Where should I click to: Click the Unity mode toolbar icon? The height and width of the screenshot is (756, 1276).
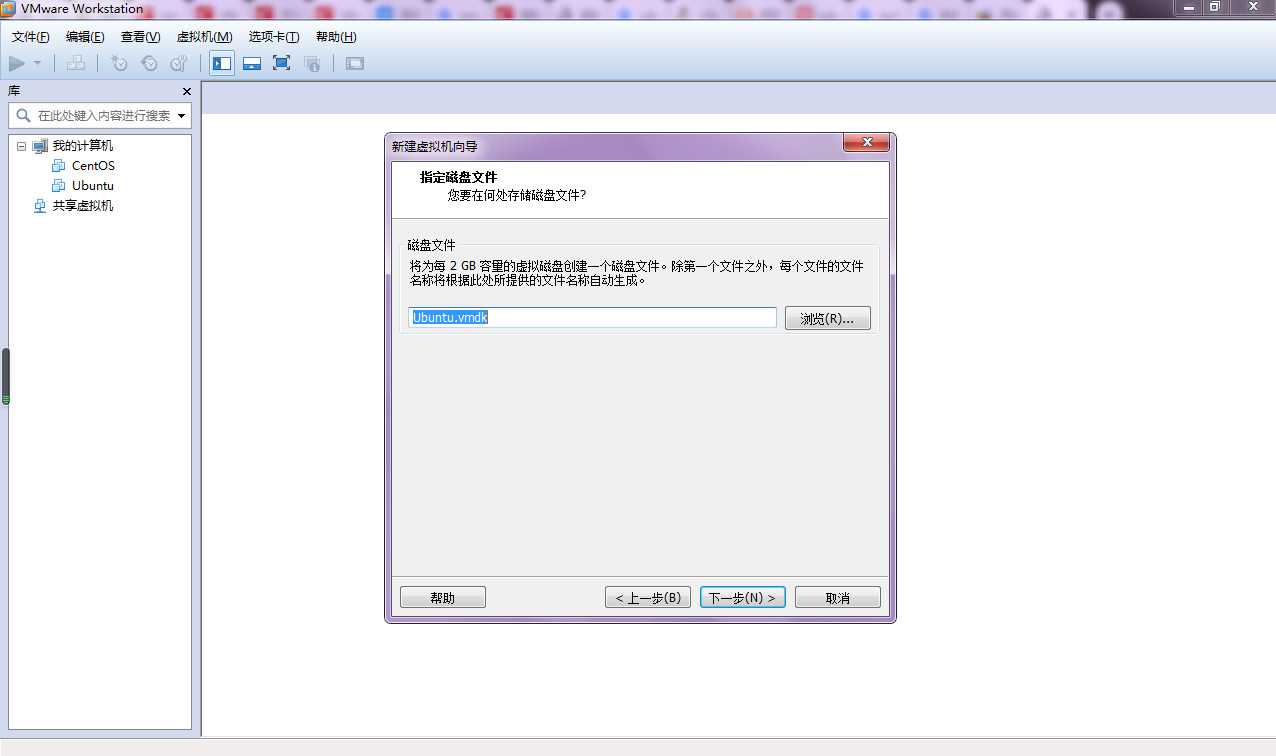coord(312,63)
